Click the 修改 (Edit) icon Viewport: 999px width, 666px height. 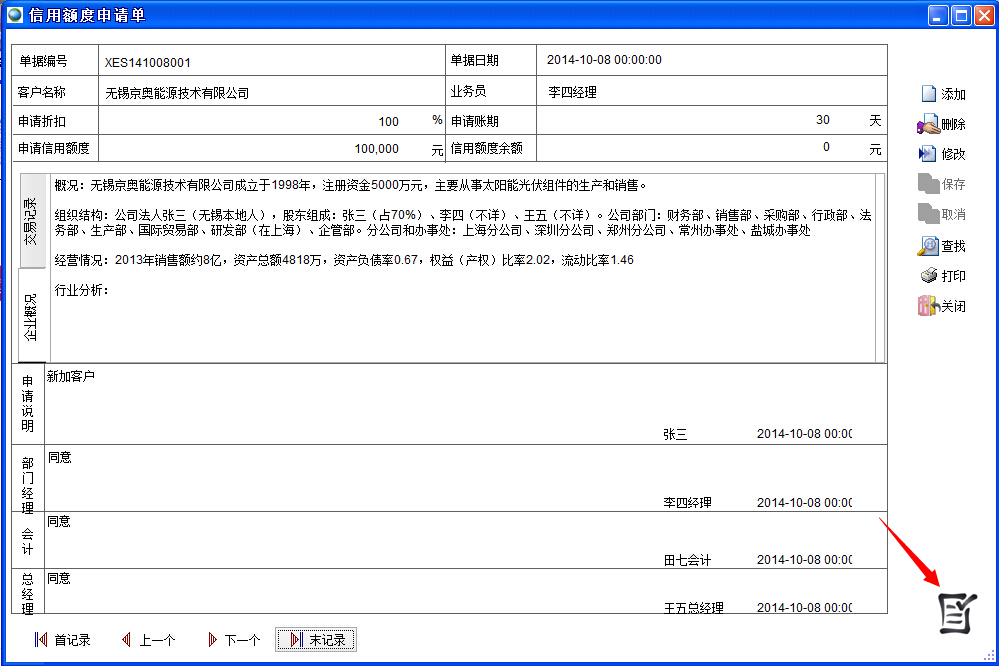click(x=928, y=154)
